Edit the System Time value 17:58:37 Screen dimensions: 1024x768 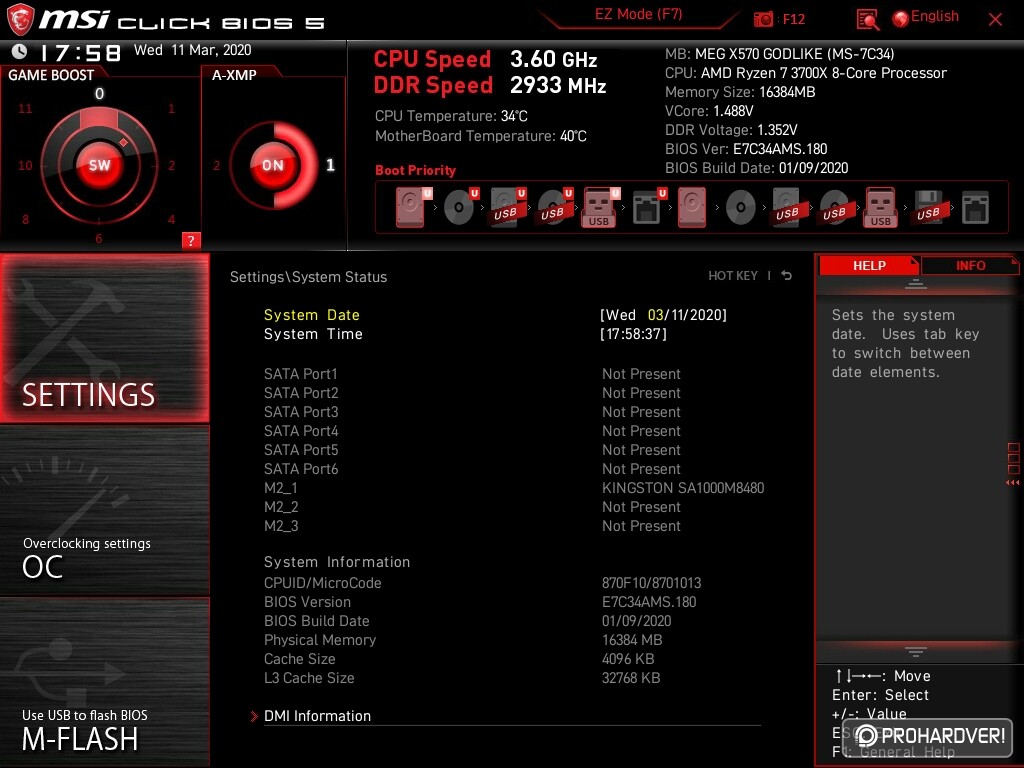(x=633, y=334)
